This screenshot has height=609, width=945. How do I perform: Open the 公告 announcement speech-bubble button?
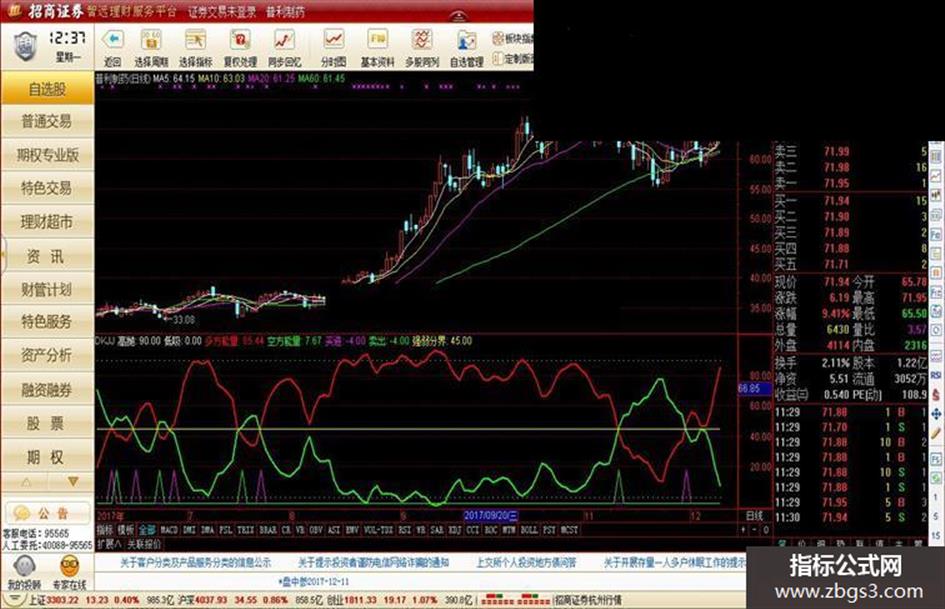point(46,513)
